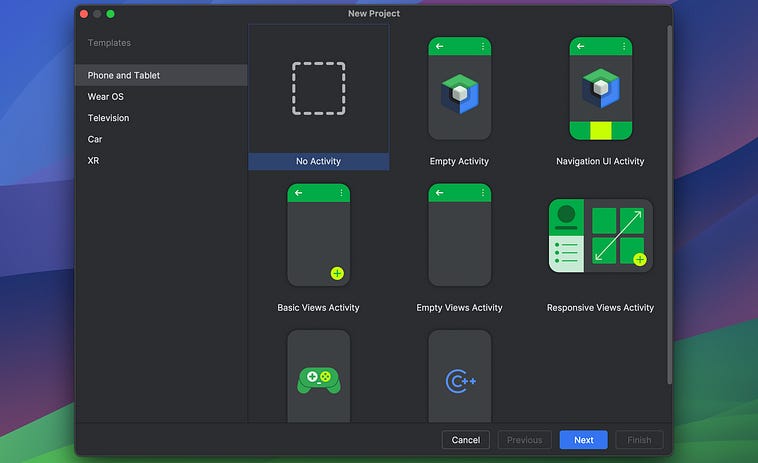This screenshot has height=463, width=758.
Task: Proceed with the Next button
Action: click(x=583, y=440)
